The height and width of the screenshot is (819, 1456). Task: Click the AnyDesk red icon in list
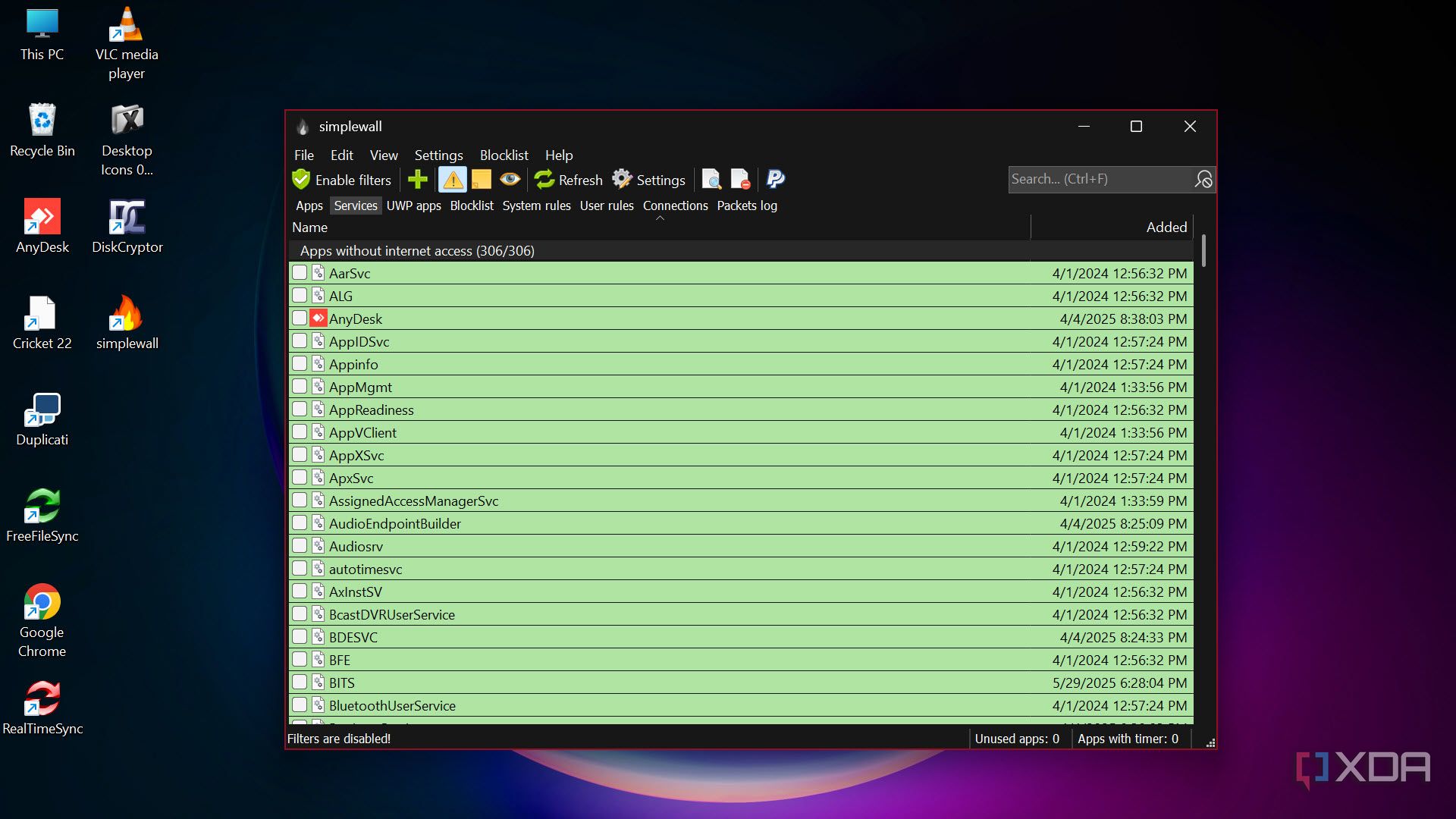[318, 318]
